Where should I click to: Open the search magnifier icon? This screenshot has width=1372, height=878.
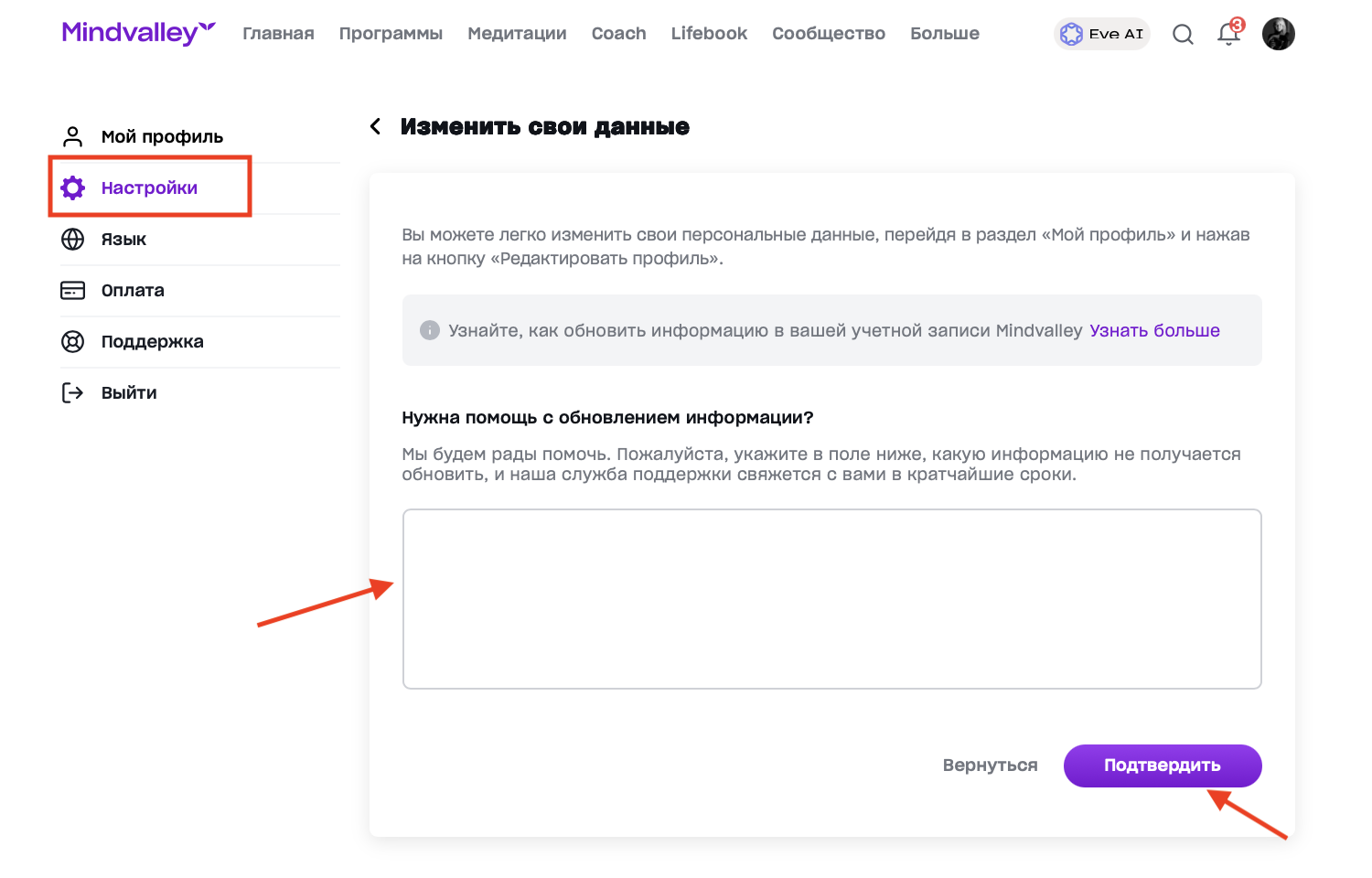[1183, 35]
